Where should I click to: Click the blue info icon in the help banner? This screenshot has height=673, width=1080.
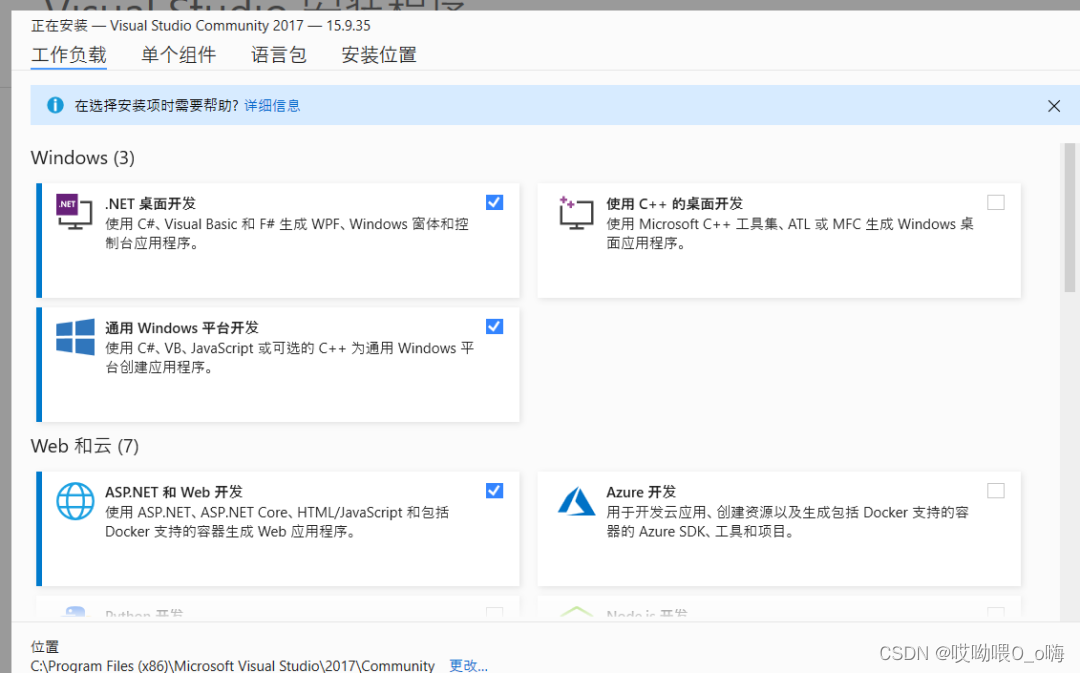point(55,105)
